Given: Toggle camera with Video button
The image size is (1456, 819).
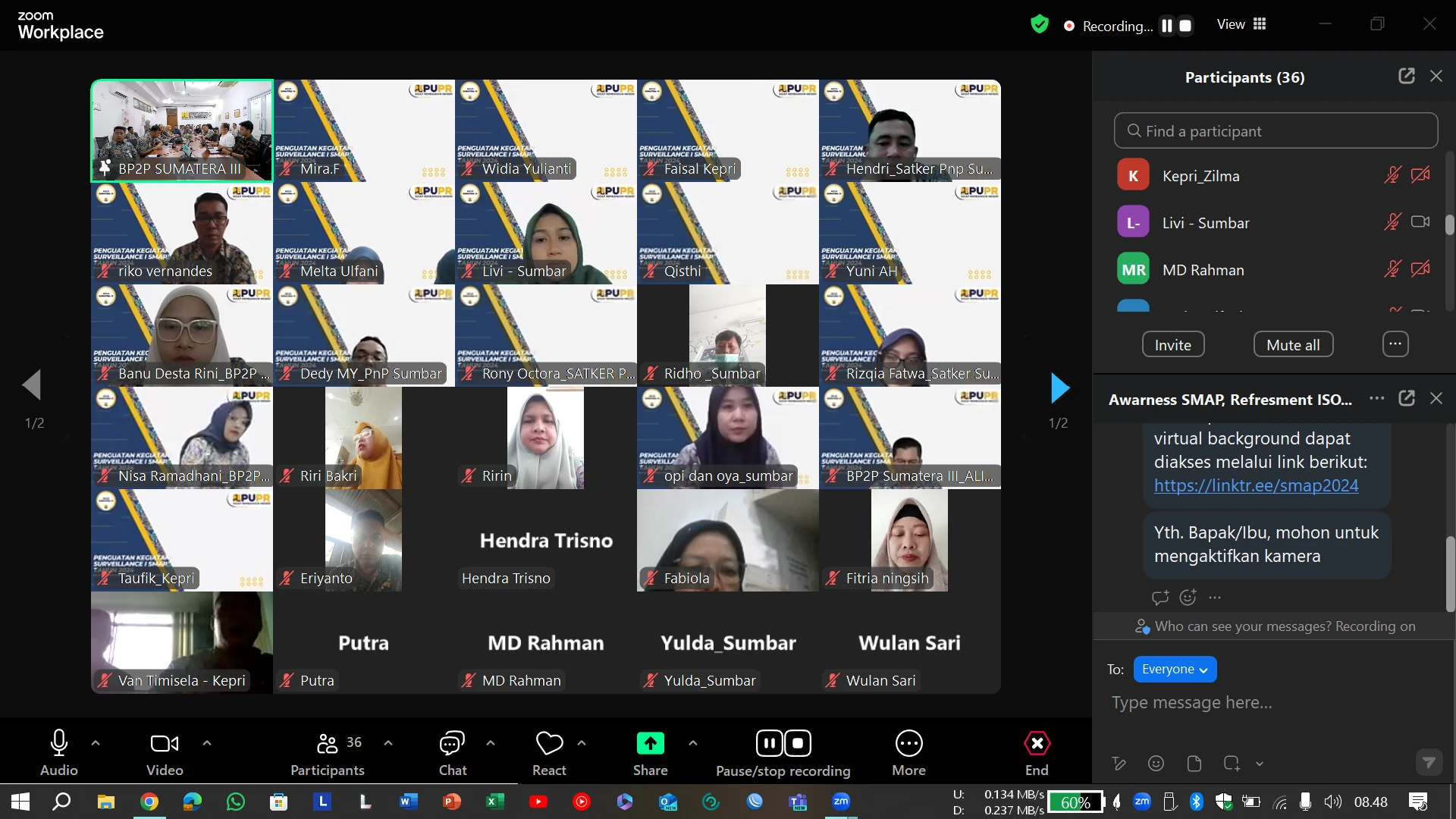Looking at the screenshot, I should pos(165,744).
